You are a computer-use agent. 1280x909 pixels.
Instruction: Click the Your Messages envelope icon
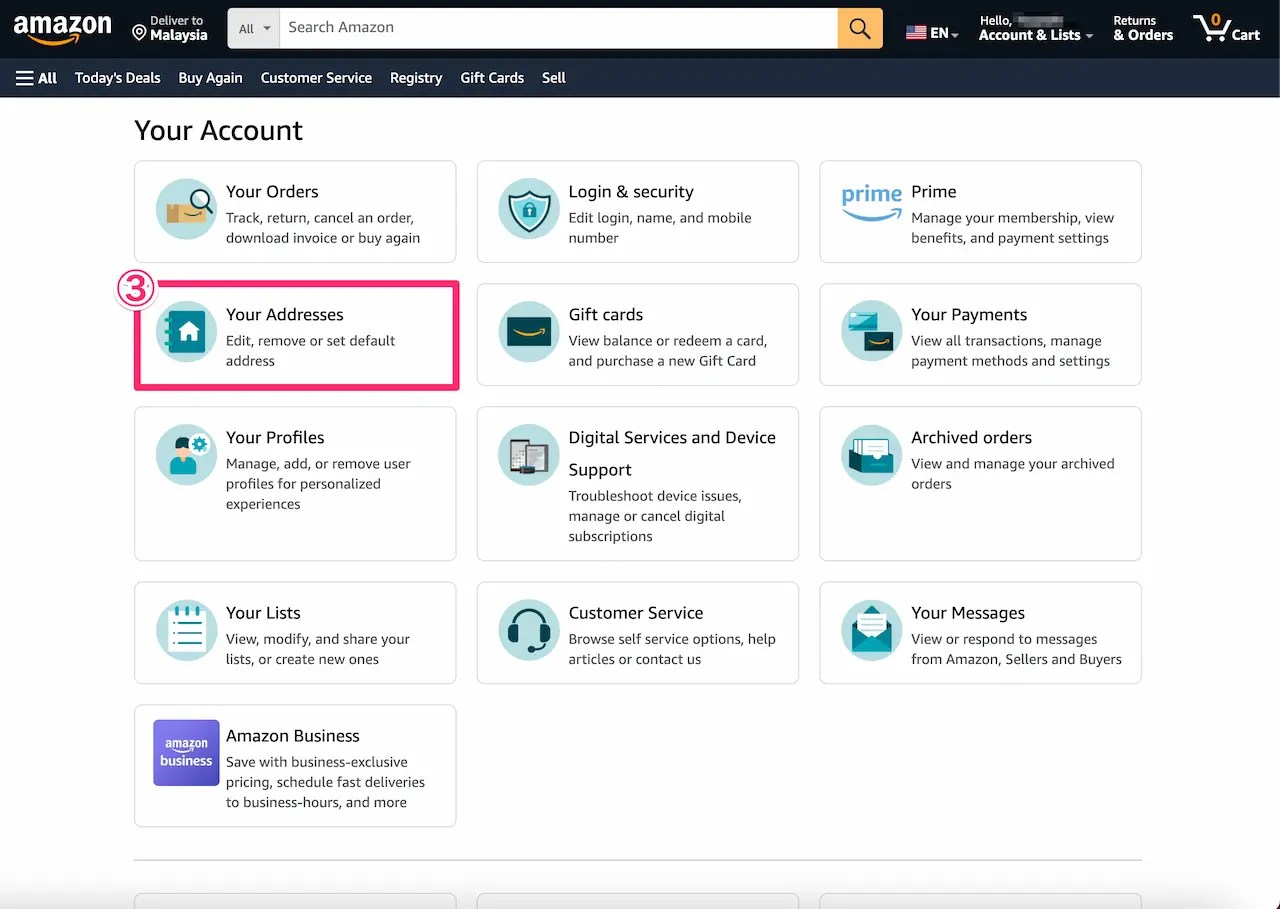click(x=871, y=631)
